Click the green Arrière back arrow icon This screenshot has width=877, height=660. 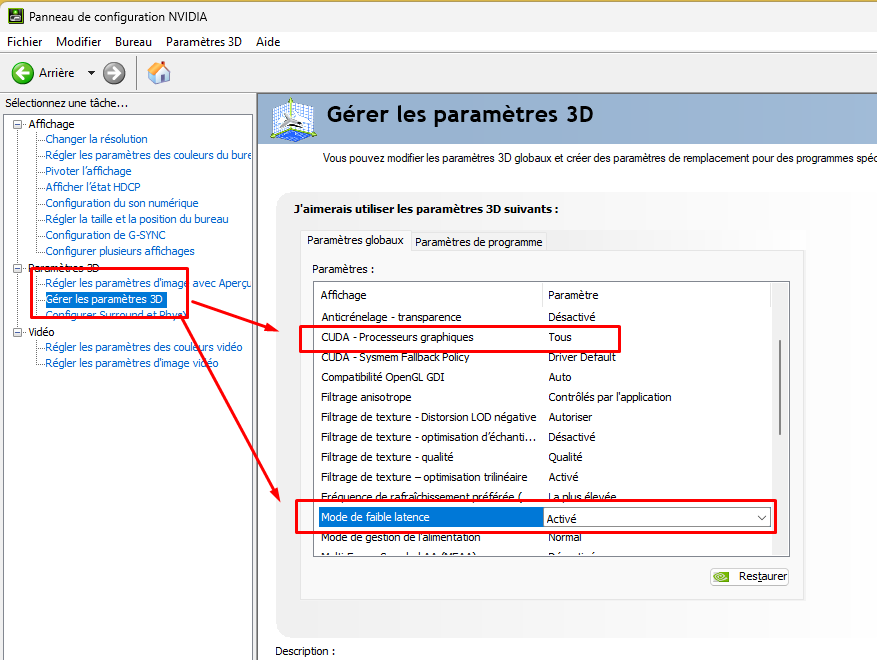tap(23, 73)
